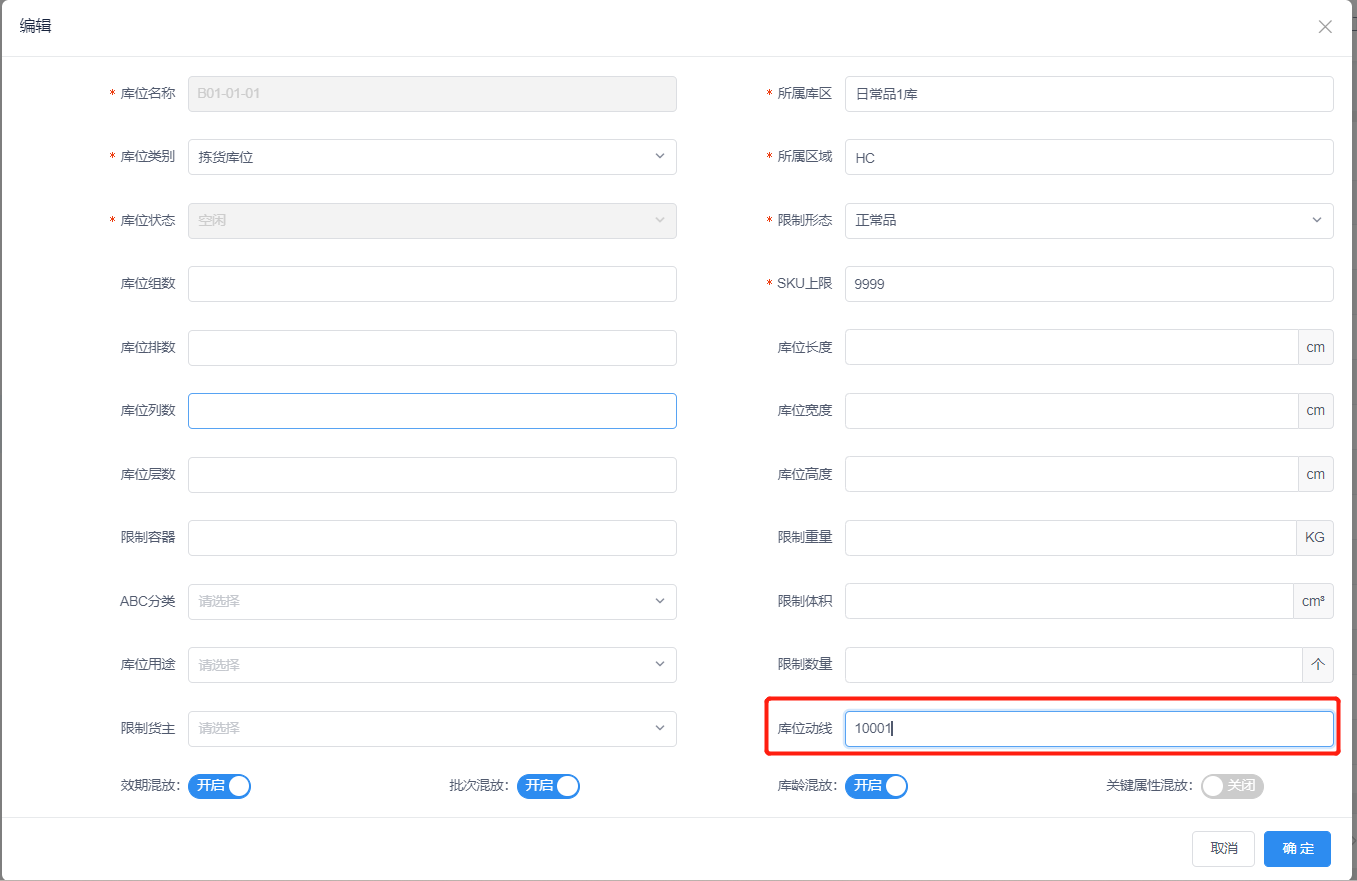Click the 库位列数 input field

(432, 411)
